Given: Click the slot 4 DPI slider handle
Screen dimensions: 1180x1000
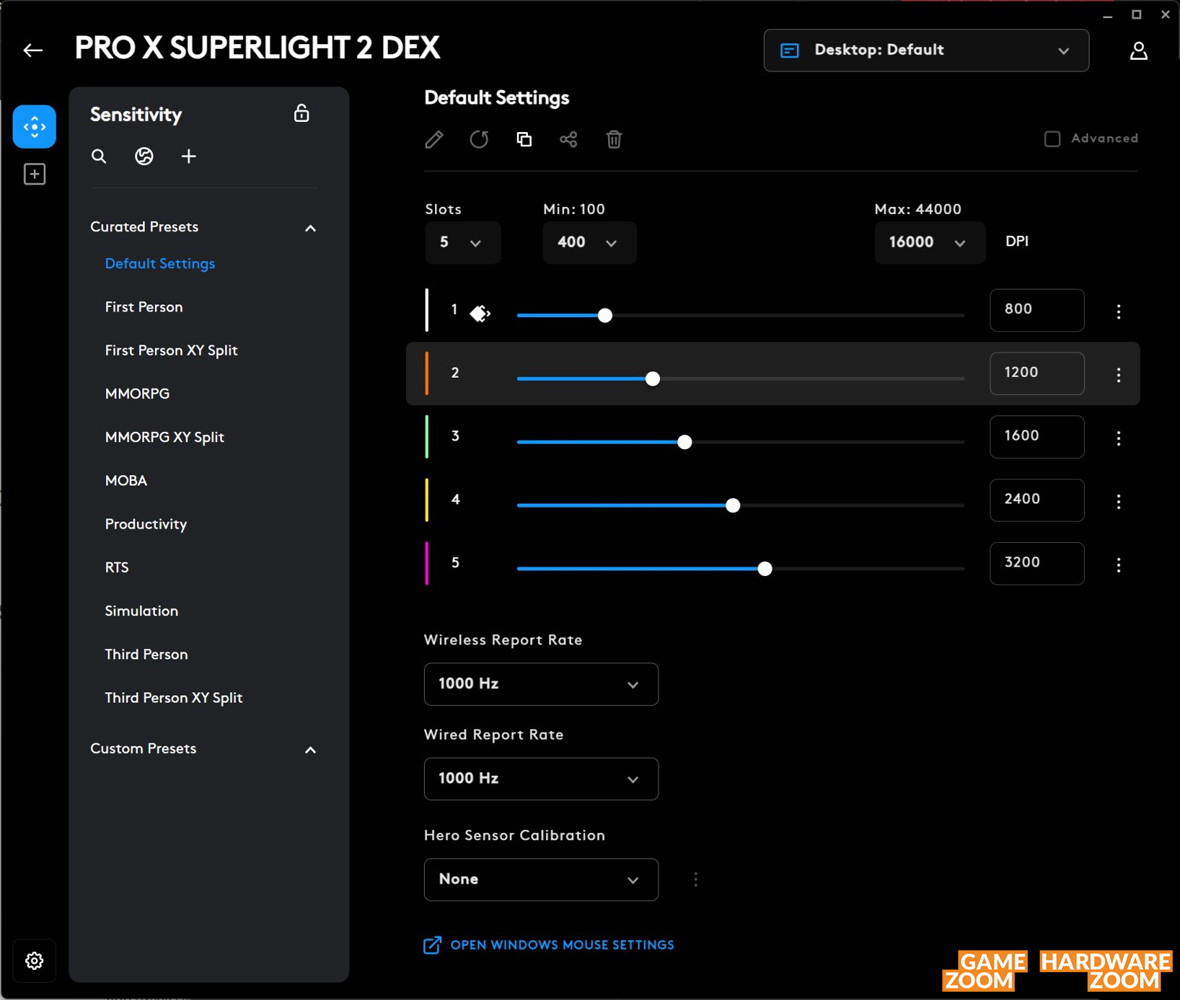Looking at the screenshot, I should (x=733, y=505).
